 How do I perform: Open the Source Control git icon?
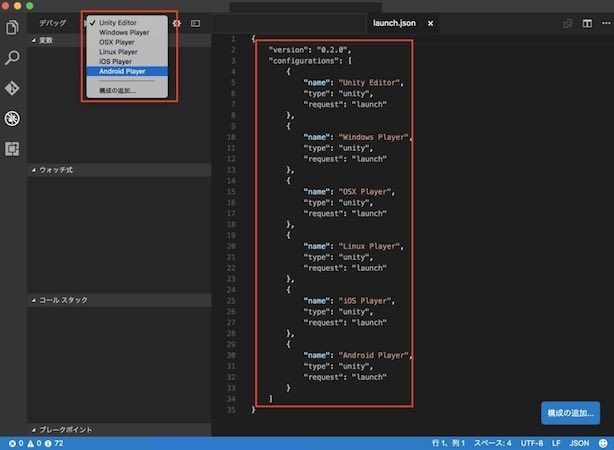pyautogui.click(x=12, y=88)
